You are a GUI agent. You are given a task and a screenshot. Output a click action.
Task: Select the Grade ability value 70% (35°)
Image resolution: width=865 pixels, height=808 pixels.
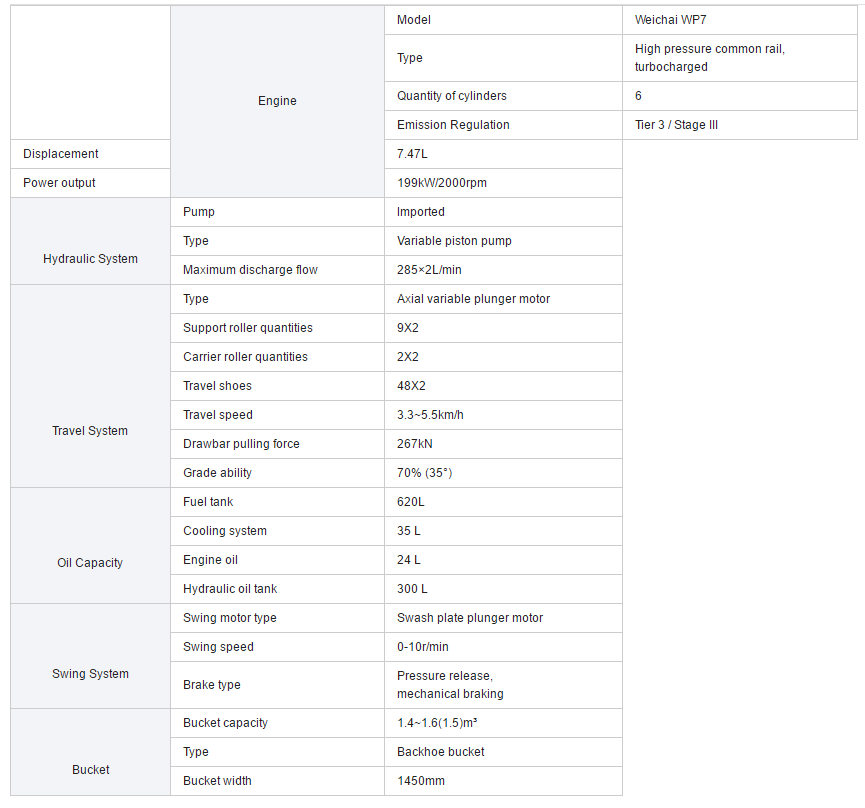click(x=431, y=473)
